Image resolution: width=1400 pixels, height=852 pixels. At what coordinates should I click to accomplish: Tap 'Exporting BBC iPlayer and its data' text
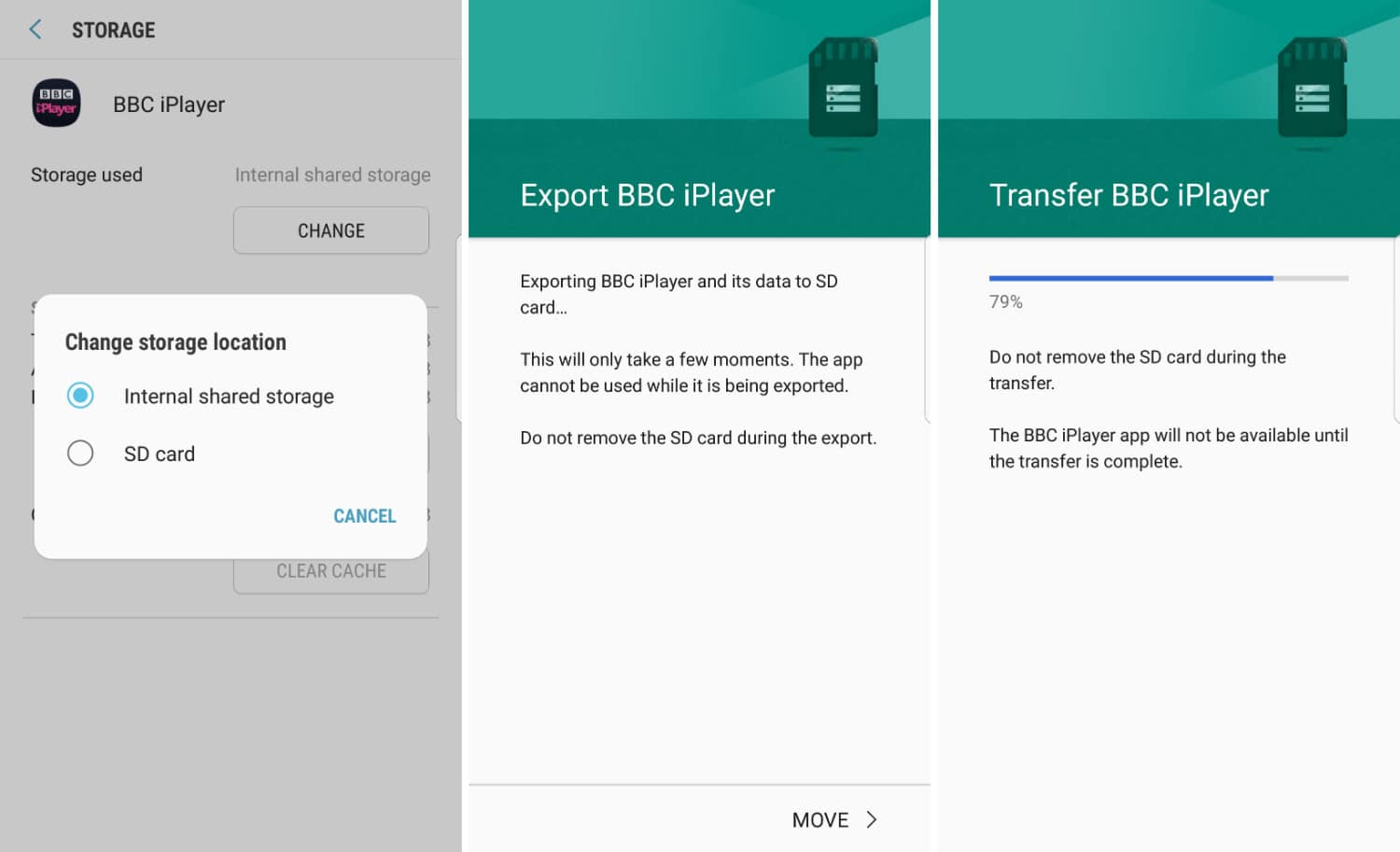(679, 294)
